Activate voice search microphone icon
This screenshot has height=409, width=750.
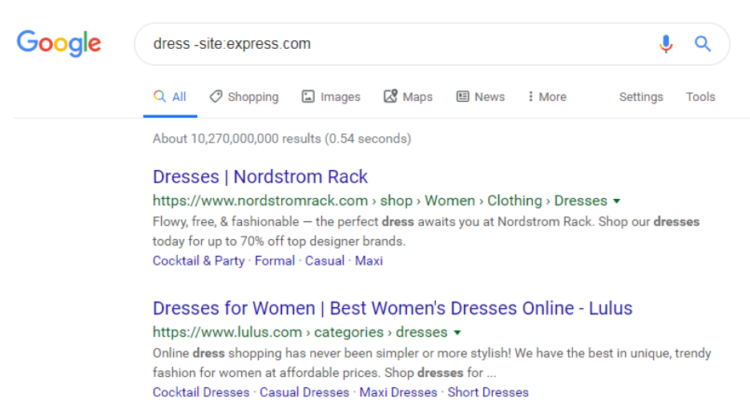(x=666, y=44)
